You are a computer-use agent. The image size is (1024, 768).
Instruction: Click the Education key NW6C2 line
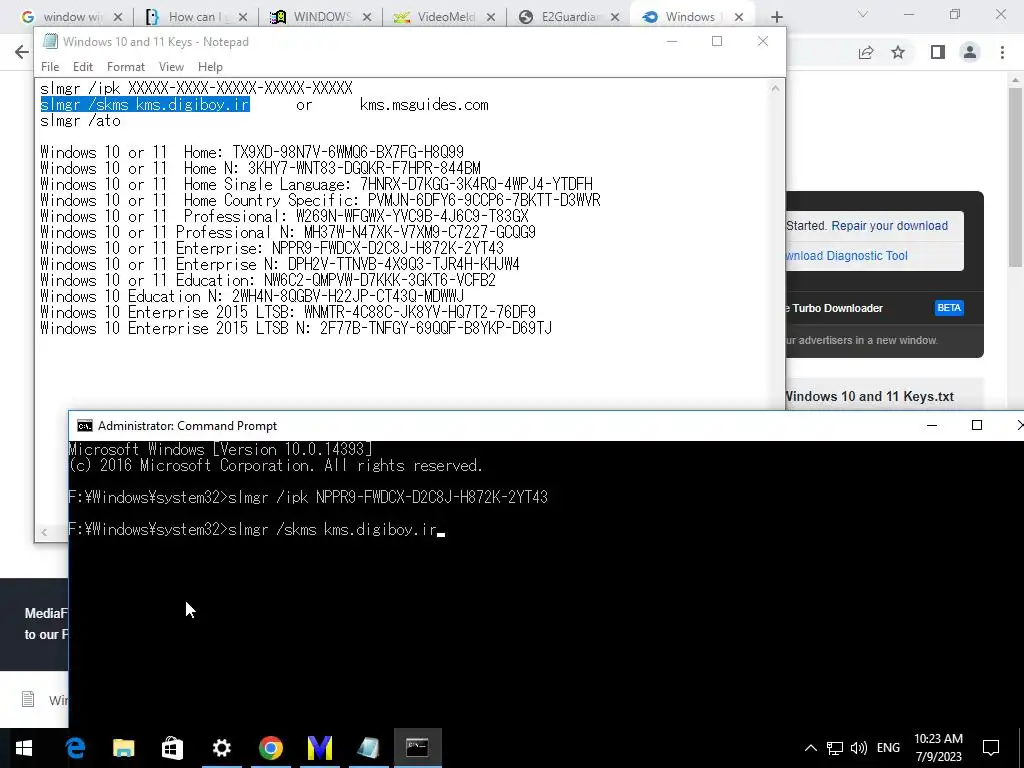click(268, 280)
